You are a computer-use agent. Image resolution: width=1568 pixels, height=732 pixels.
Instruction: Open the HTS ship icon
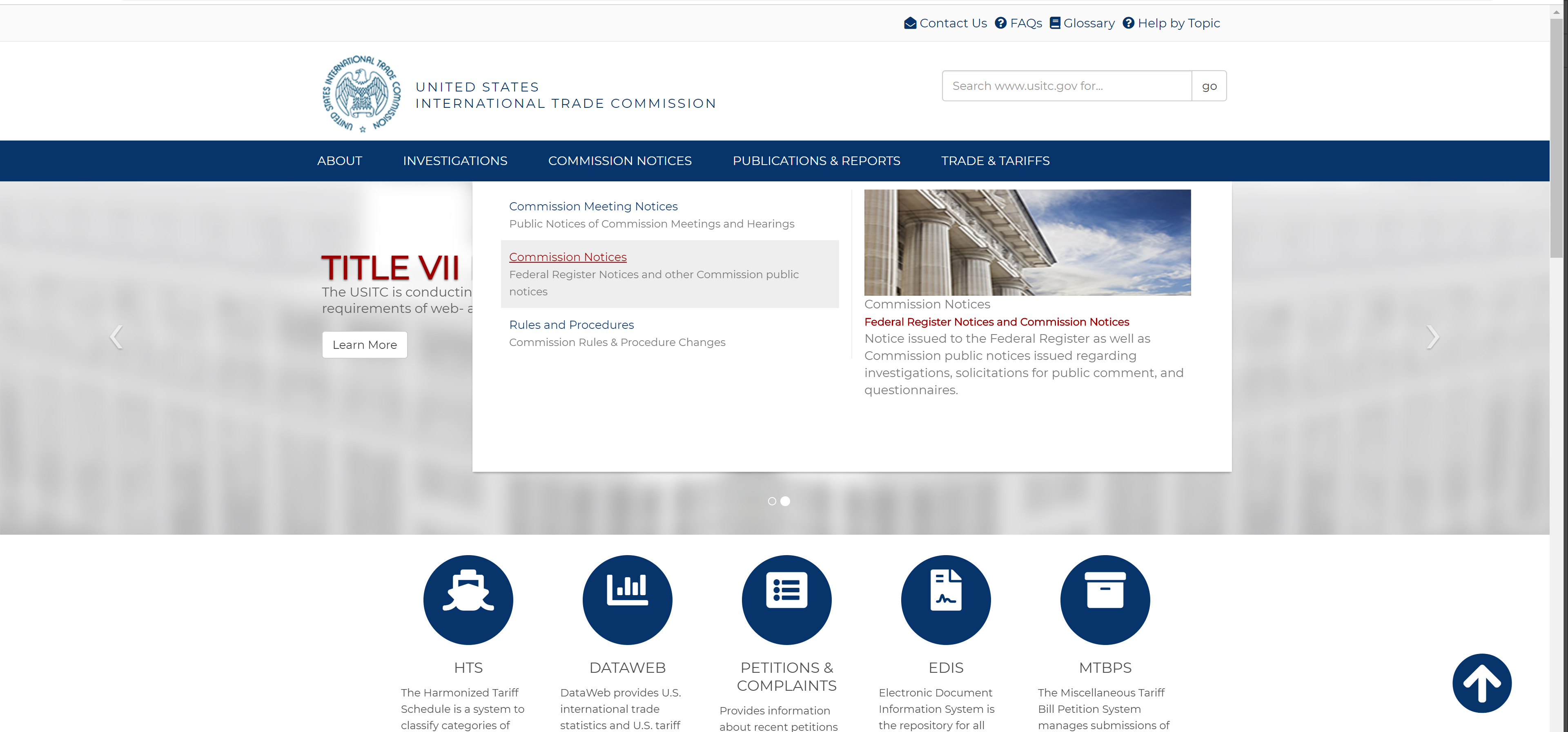tap(468, 599)
